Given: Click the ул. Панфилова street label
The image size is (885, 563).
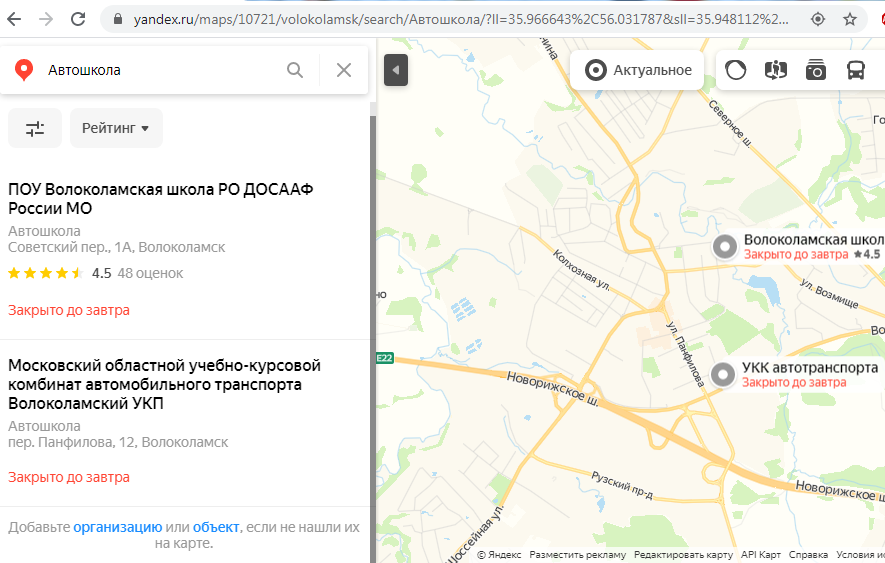Looking at the screenshot, I should (685, 354).
